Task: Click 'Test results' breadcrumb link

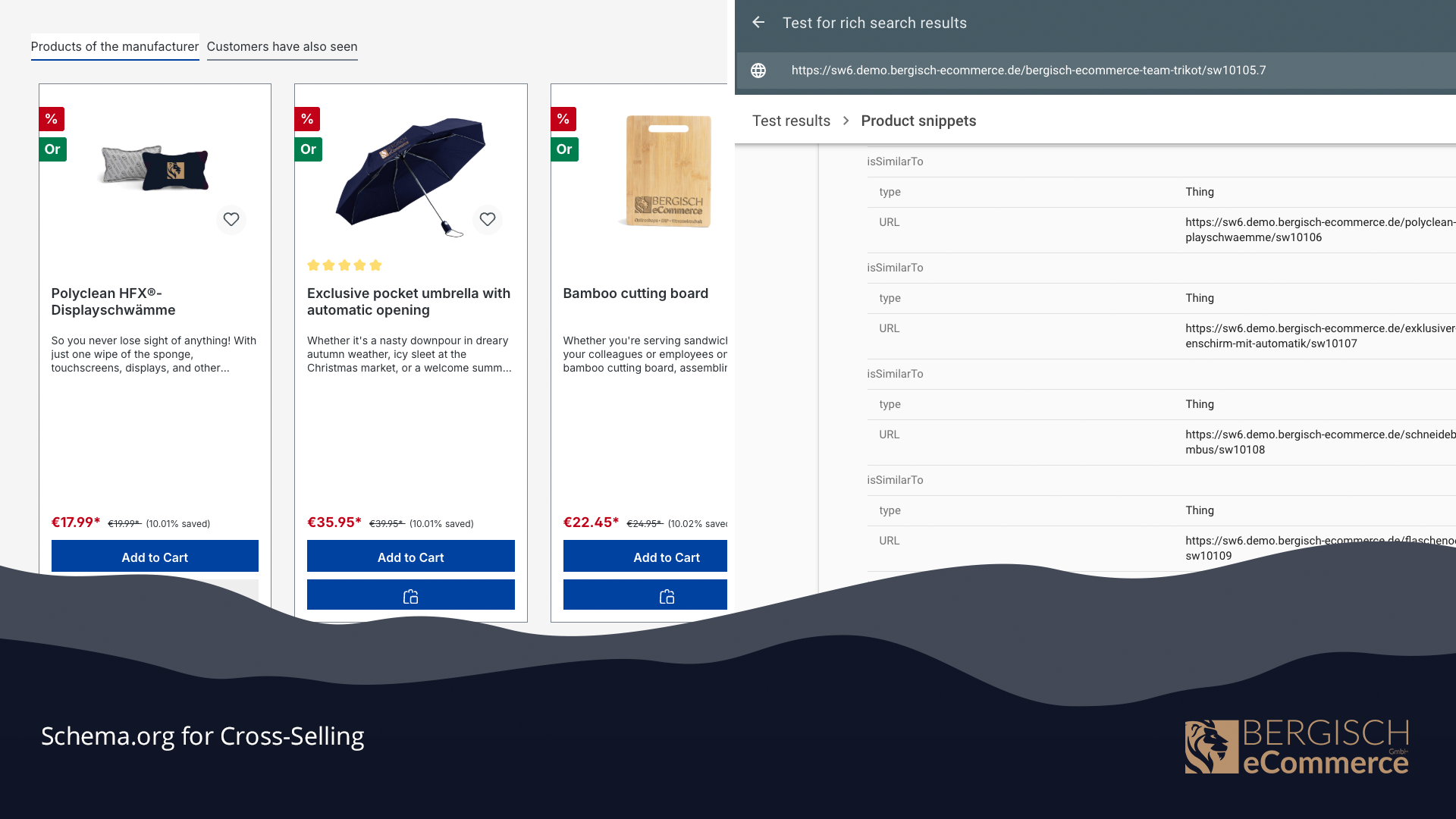Action: click(791, 121)
